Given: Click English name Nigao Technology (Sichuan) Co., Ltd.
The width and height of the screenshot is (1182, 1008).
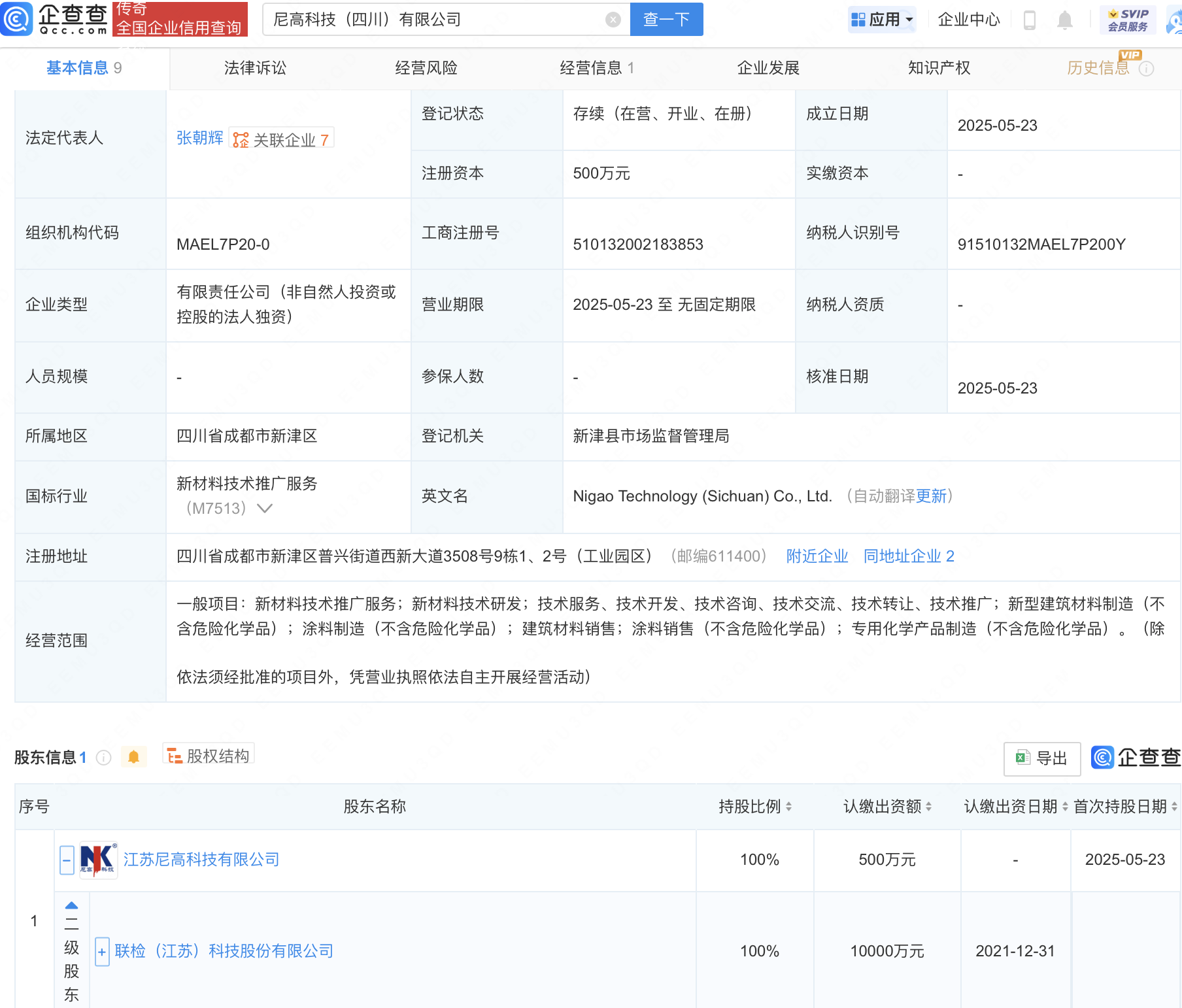Looking at the screenshot, I should (x=702, y=496).
